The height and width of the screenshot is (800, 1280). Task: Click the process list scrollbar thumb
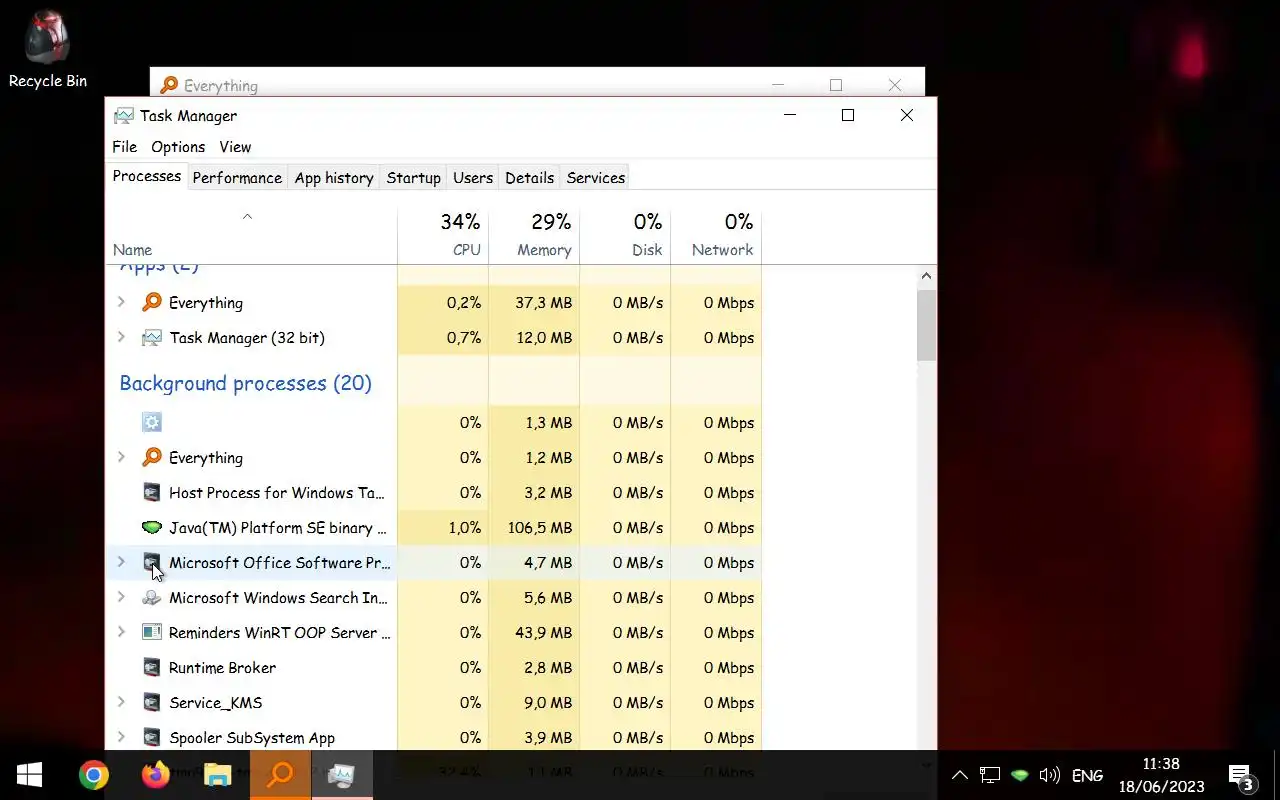[926, 325]
